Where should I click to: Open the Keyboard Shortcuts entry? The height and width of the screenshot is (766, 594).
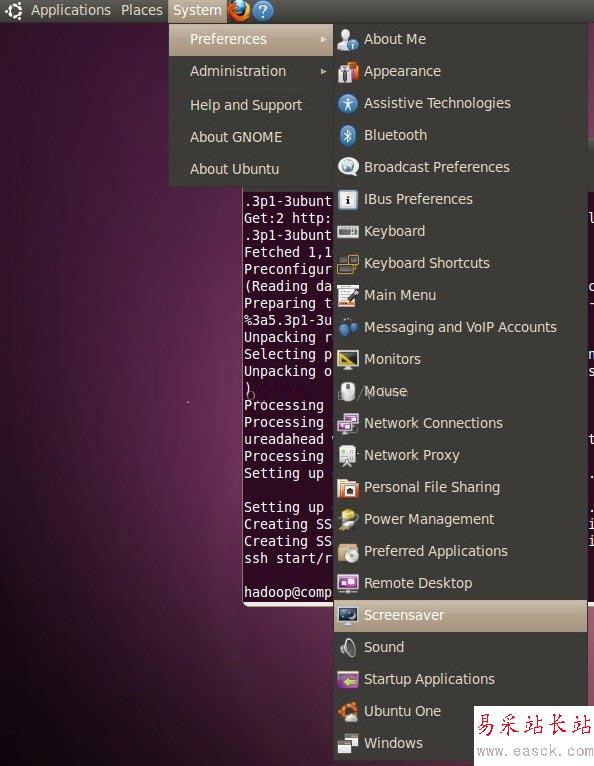[460, 263]
